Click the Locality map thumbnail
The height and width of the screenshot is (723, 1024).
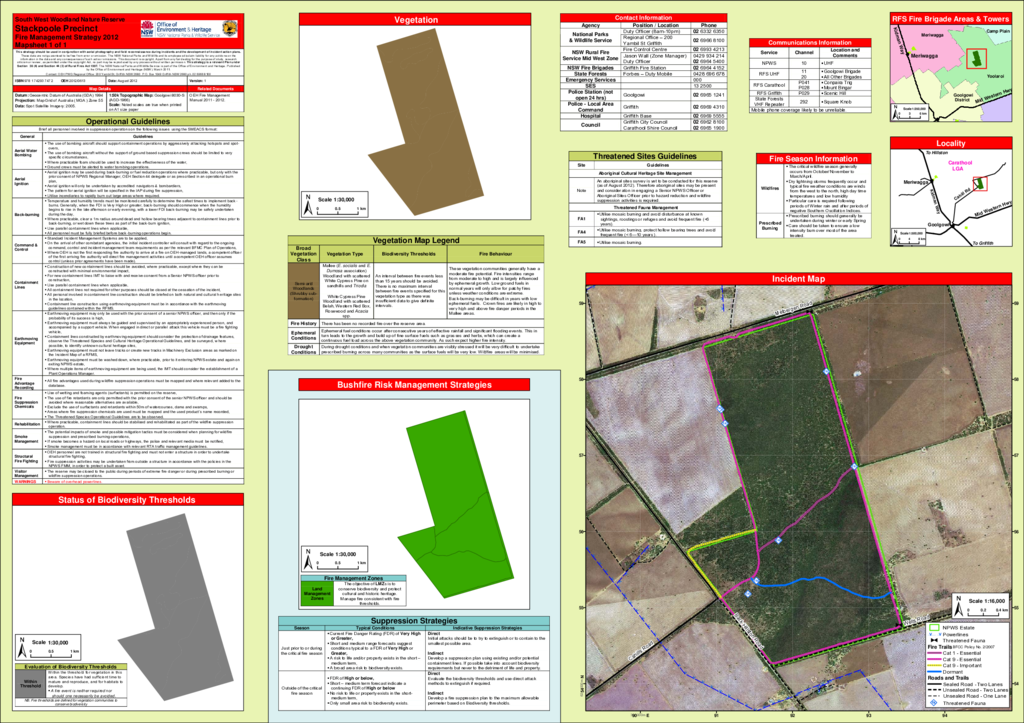point(951,197)
